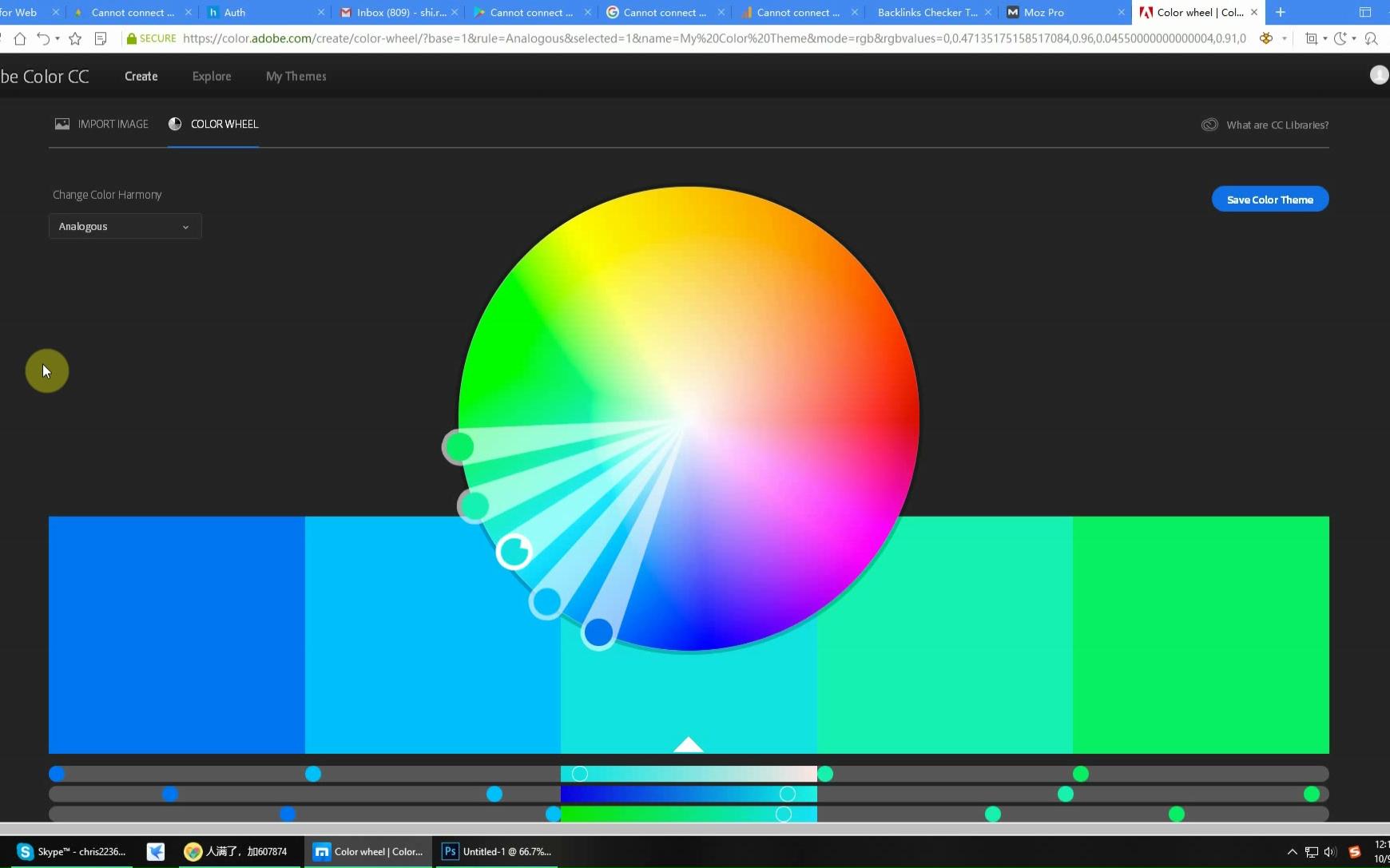Click the SECURE padlock in the address bar
Image resolution: width=1390 pixels, height=868 pixels.
click(x=133, y=38)
